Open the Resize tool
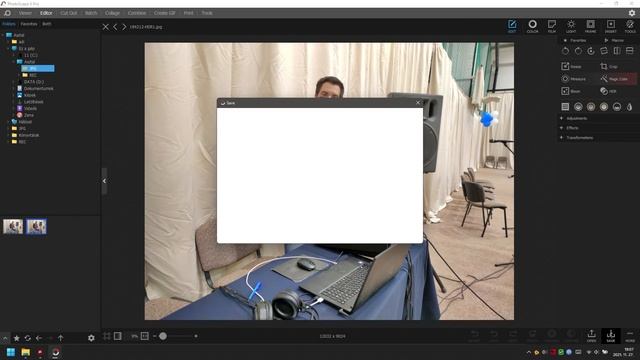 coord(572,66)
